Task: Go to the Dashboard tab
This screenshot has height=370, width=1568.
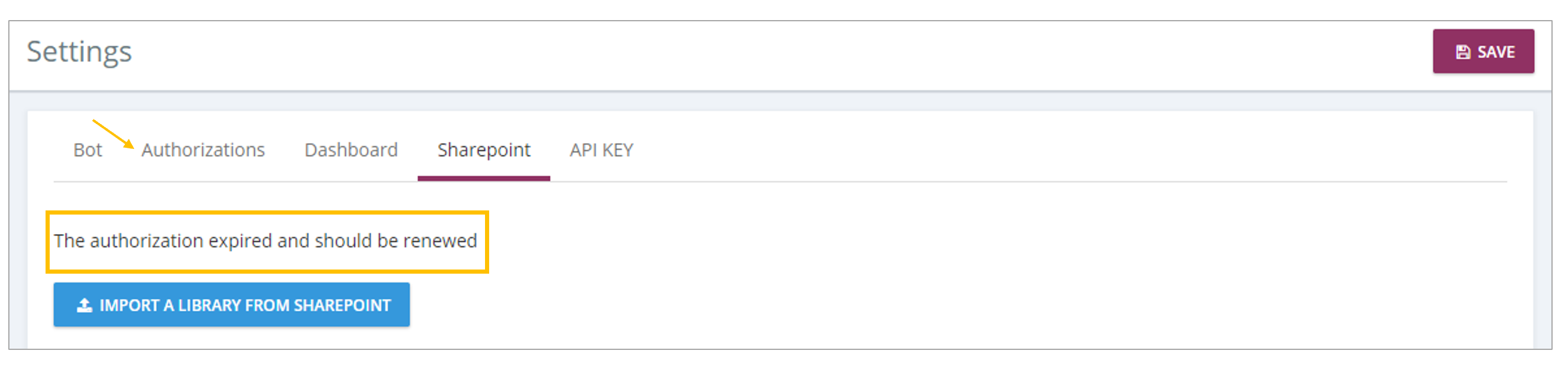Action: click(x=351, y=150)
